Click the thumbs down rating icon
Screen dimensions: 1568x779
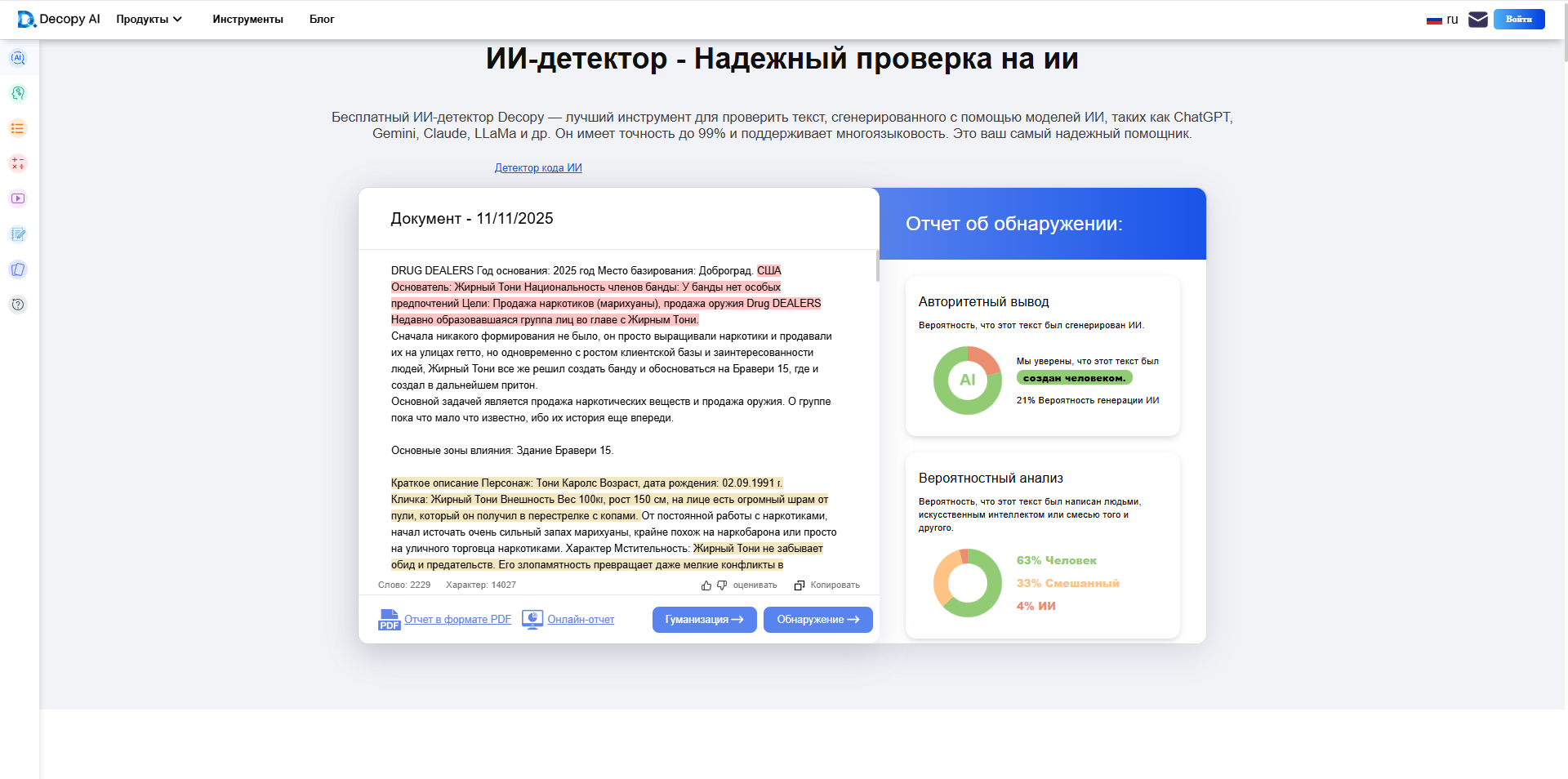pyautogui.click(x=722, y=585)
